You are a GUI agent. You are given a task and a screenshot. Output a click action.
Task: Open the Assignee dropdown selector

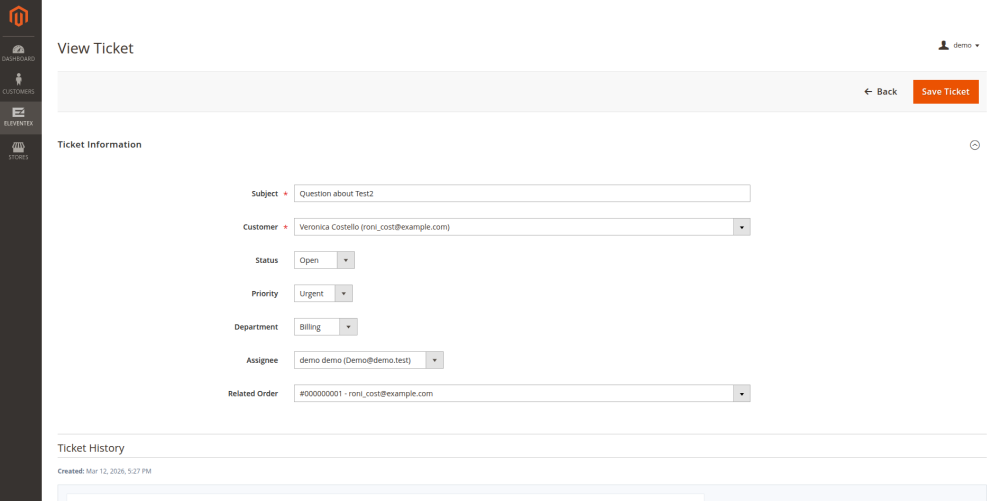tap(368, 360)
